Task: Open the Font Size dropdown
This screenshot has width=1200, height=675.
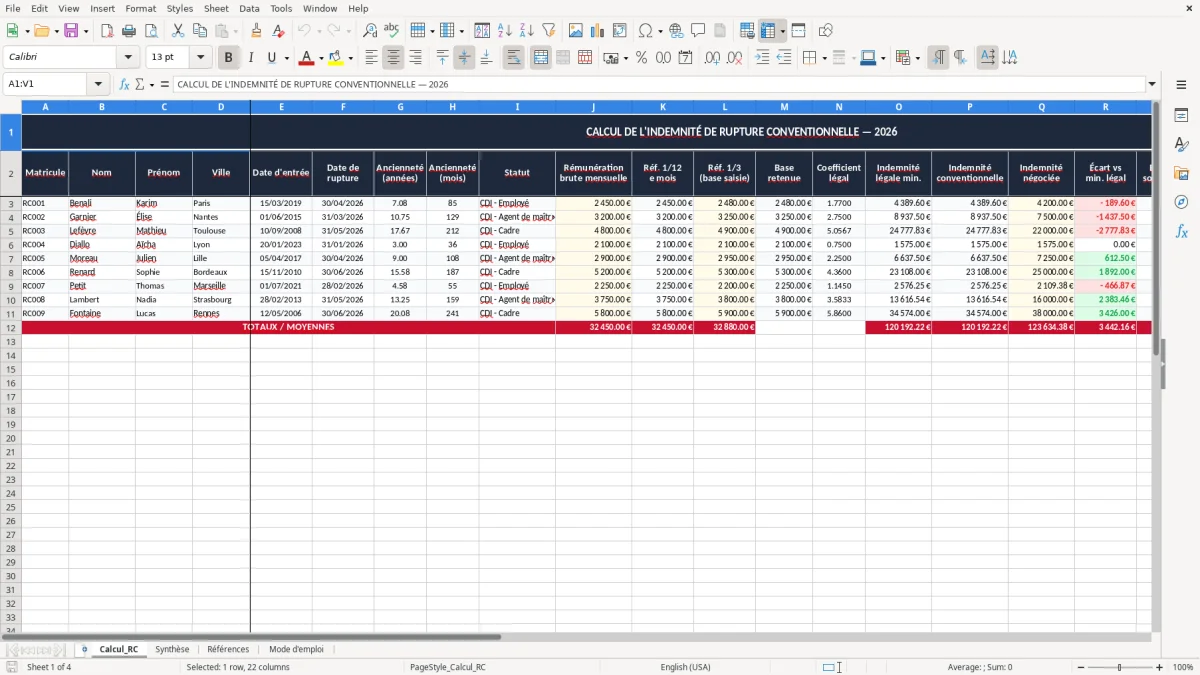Action: [201, 58]
